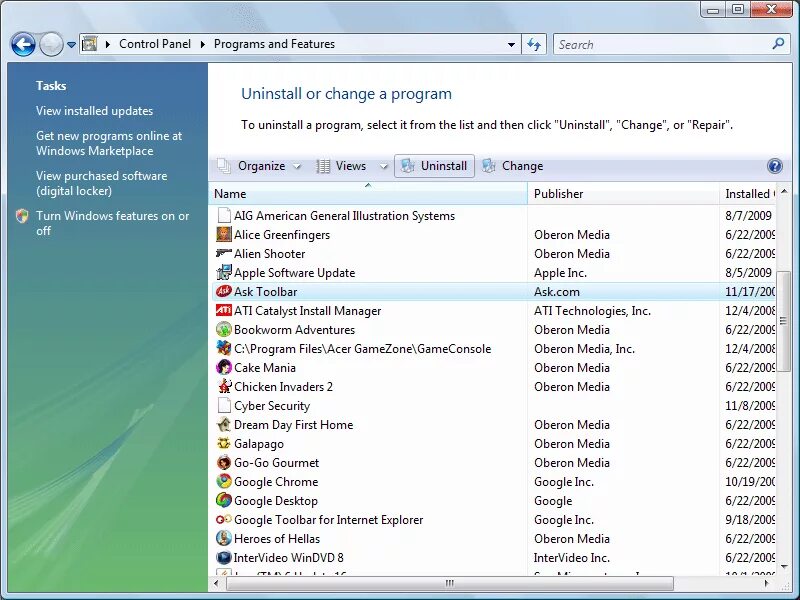Click the Oberon Media, Inc. publisher cell
The width and height of the screenshot is (800, 600).
tap(584, 348)
